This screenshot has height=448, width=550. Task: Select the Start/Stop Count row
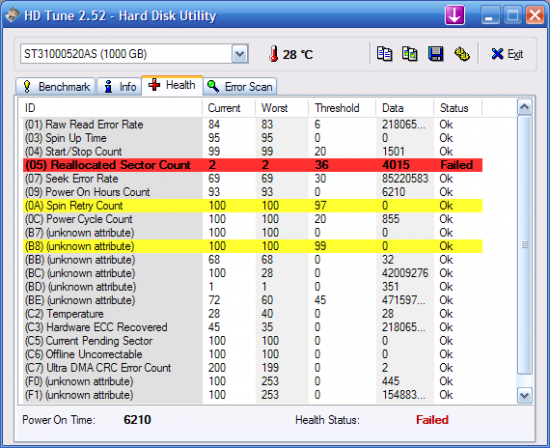[253, 152]
